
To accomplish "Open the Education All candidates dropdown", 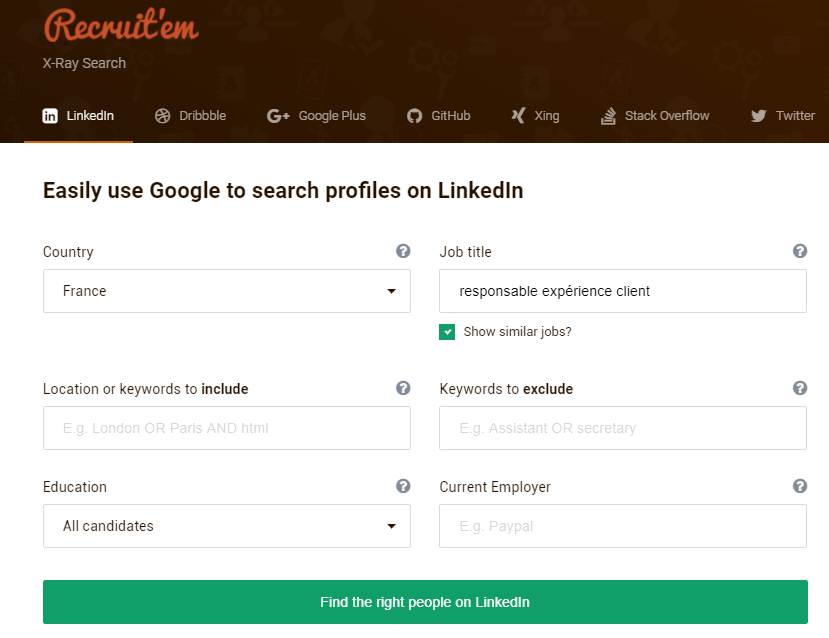I will tap(227, 526).
